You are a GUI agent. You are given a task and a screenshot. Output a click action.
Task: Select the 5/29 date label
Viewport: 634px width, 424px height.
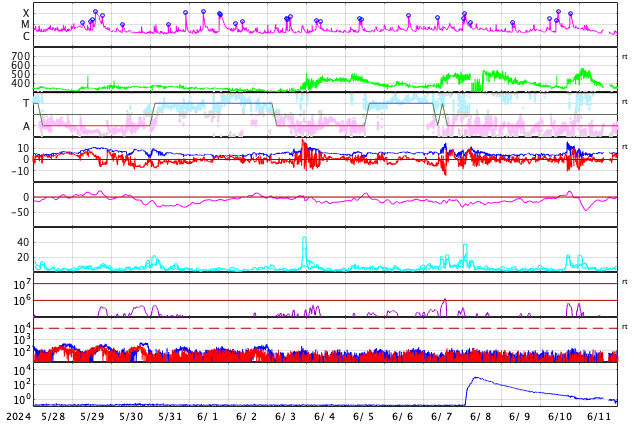tap(92, 416)
